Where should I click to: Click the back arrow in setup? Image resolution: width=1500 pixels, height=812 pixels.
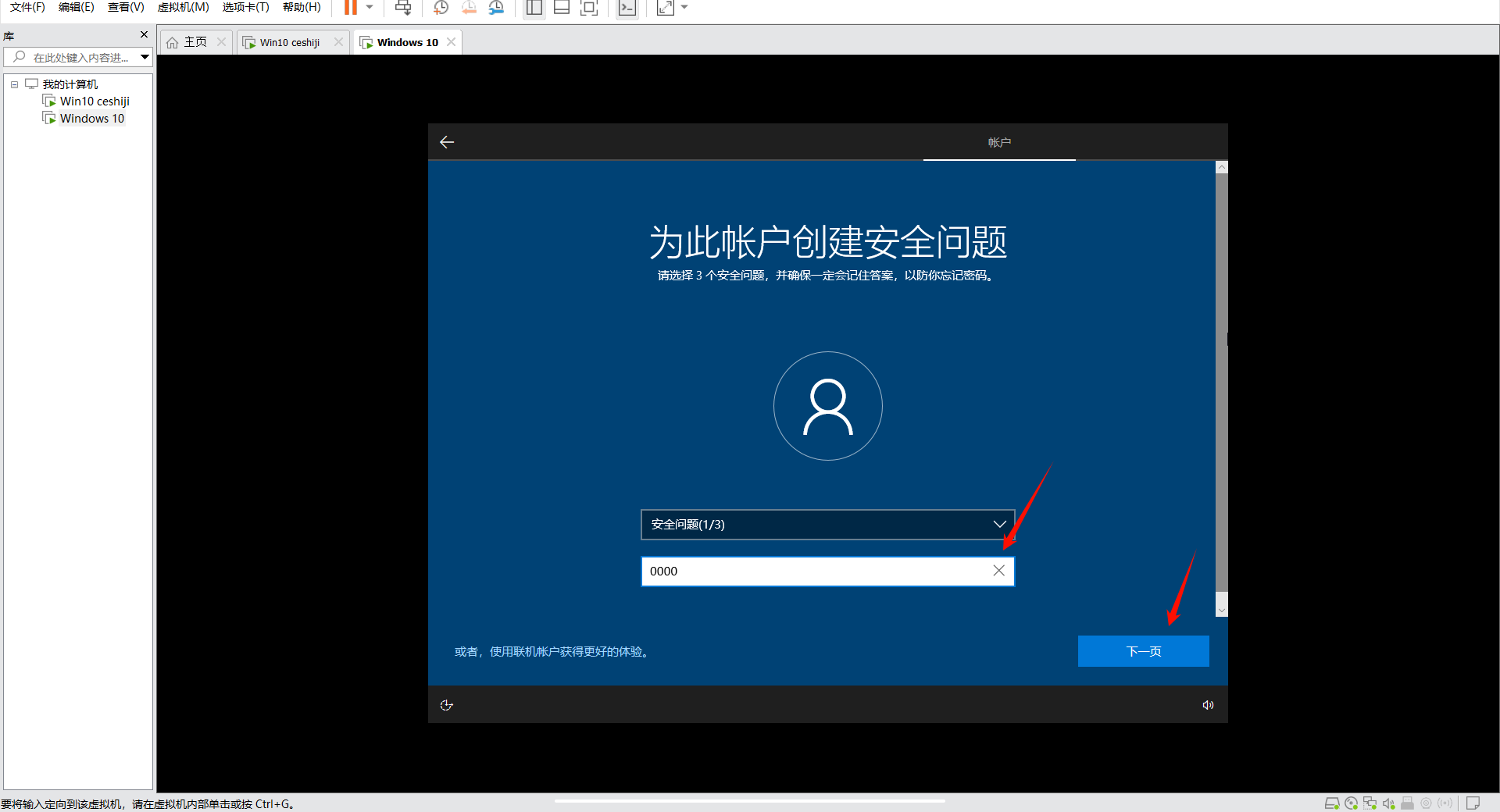pyautogui.click(x=447, y=142)
